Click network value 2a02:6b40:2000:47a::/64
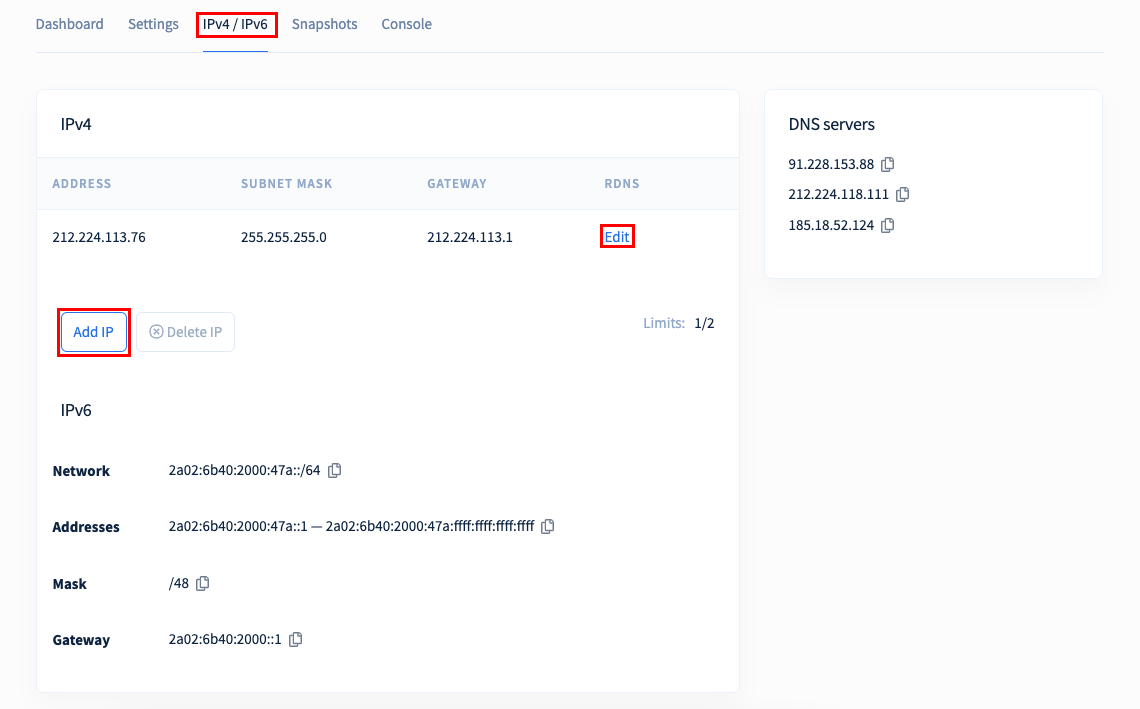Image resolution: width=1140 pixels, height=709 pixels. pyautogui.click(x=244, y=470)
